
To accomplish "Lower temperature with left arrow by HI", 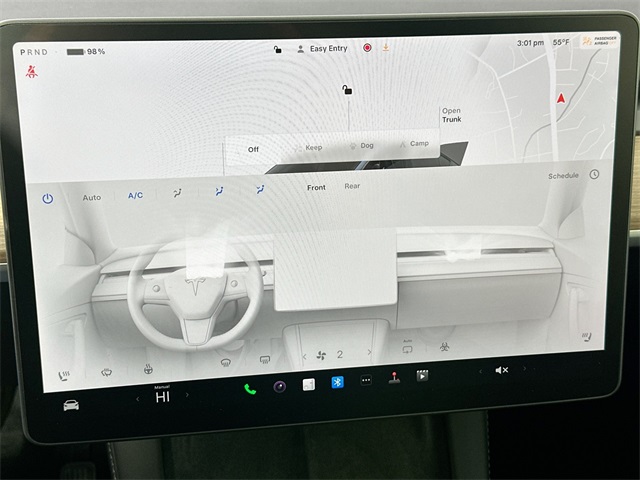I will tap(138, 399).
